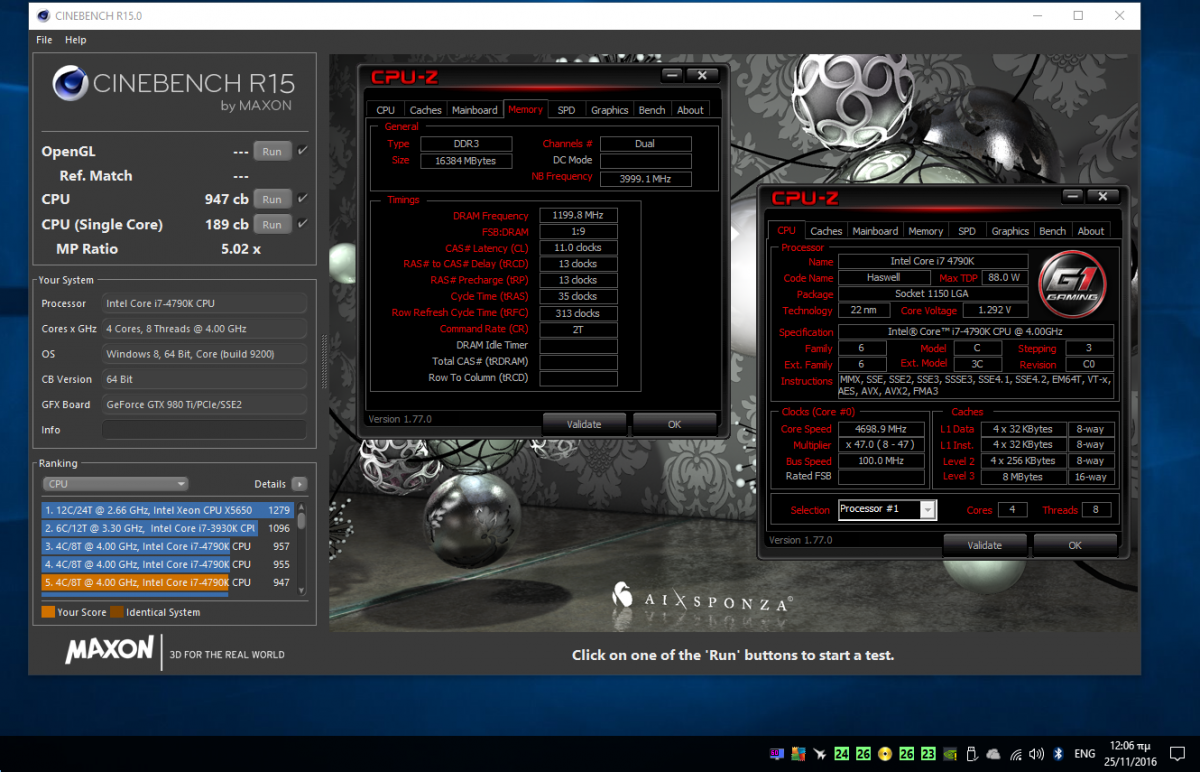Click the brown Identical System legend swatch
Screen dimensions: 1200x772
[x=116, y=612]
